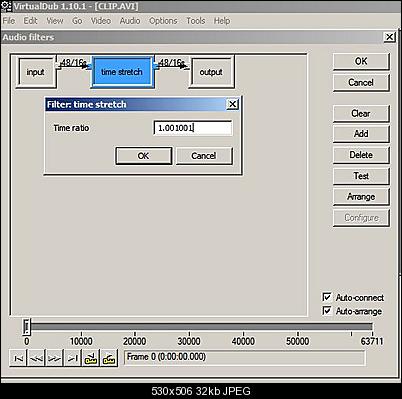Click the Clear button
The width and height of the screenshot is (402, 399).
point(361,114)
